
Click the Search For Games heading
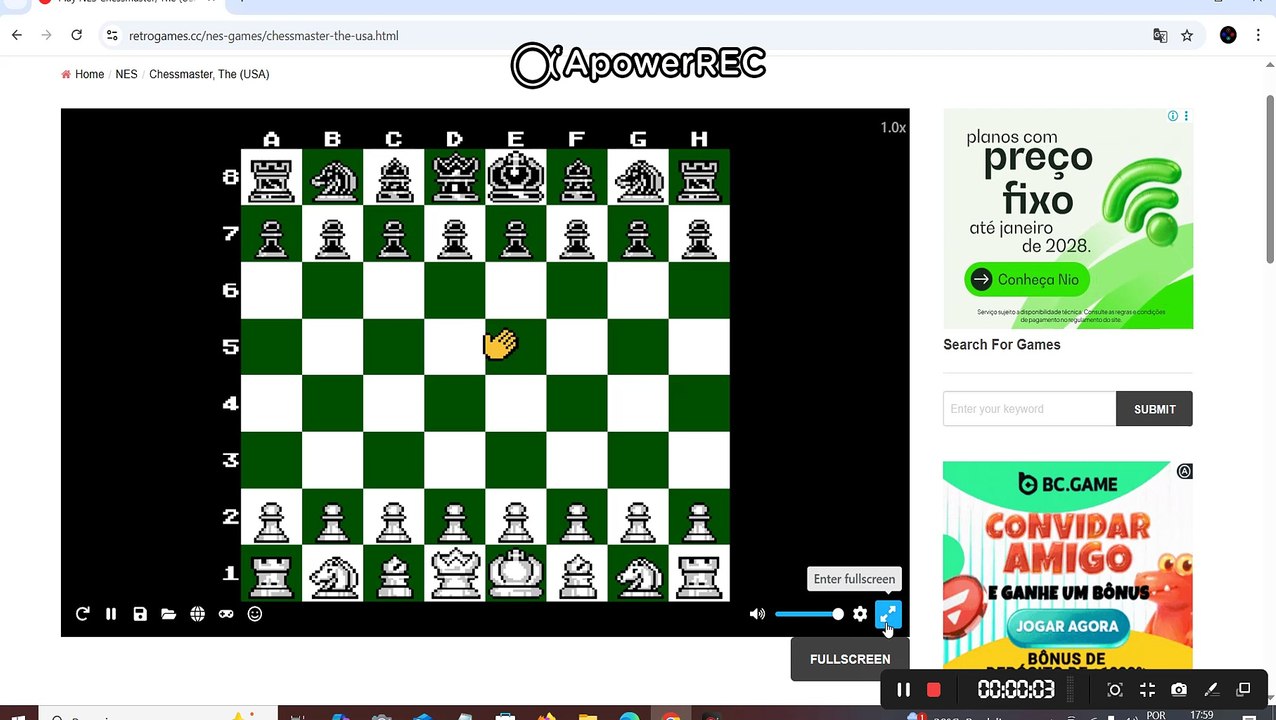point(1001,345)
